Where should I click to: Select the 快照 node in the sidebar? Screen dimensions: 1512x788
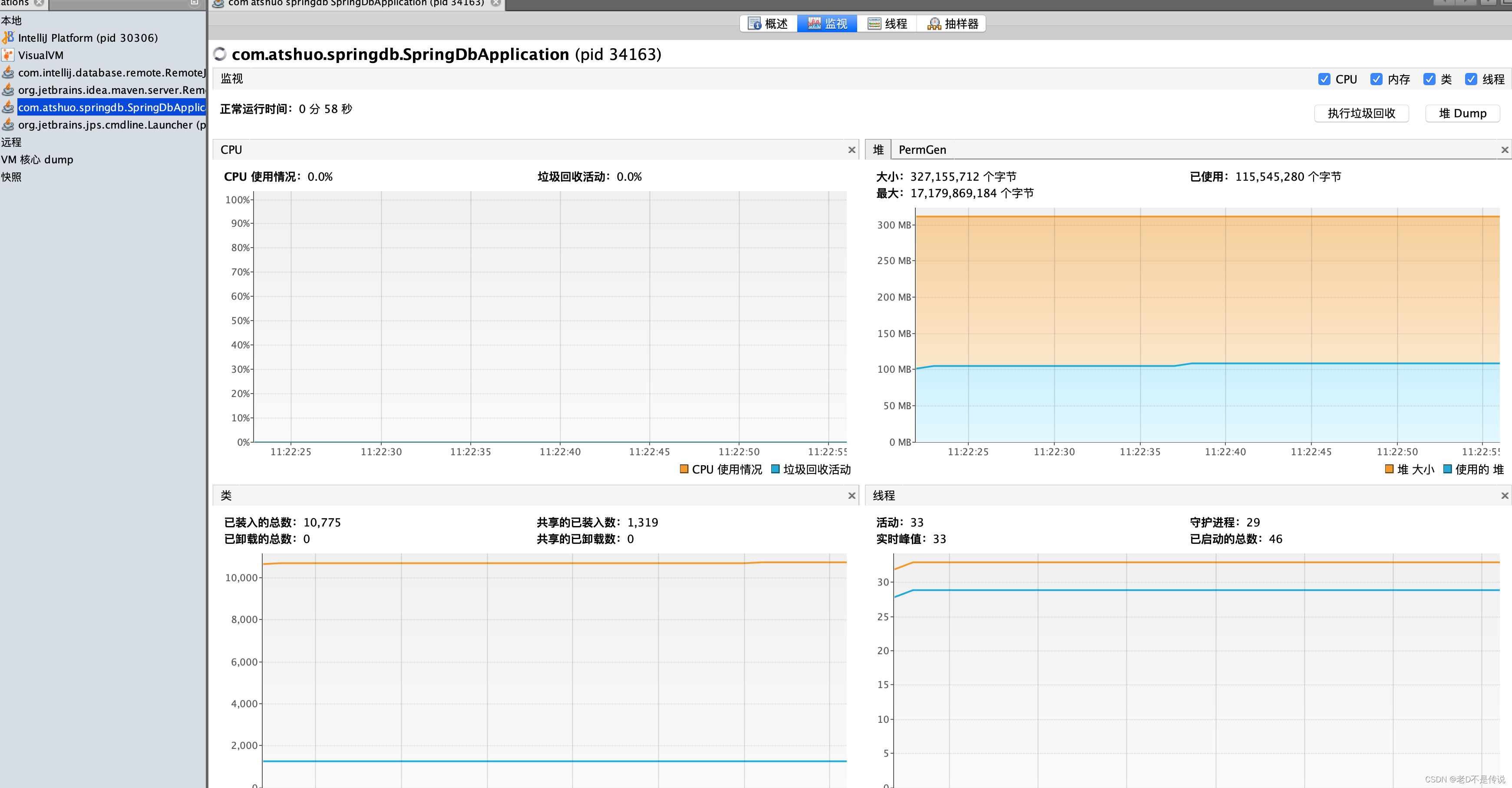pyautogui.click(x=11, y=177)
